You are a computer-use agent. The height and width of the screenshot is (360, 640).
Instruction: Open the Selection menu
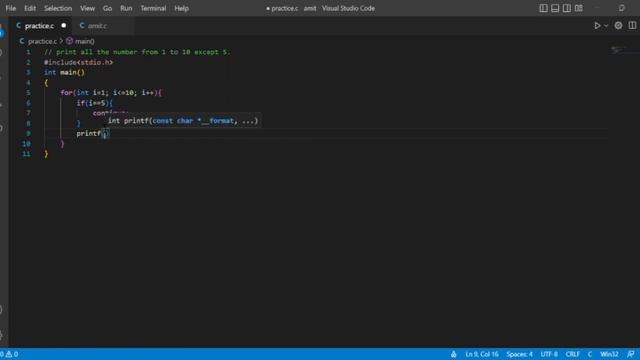point(58,8)
